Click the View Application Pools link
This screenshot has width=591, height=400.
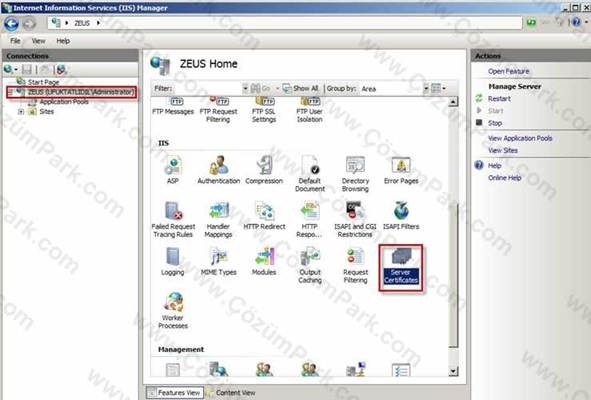[520, 138]
